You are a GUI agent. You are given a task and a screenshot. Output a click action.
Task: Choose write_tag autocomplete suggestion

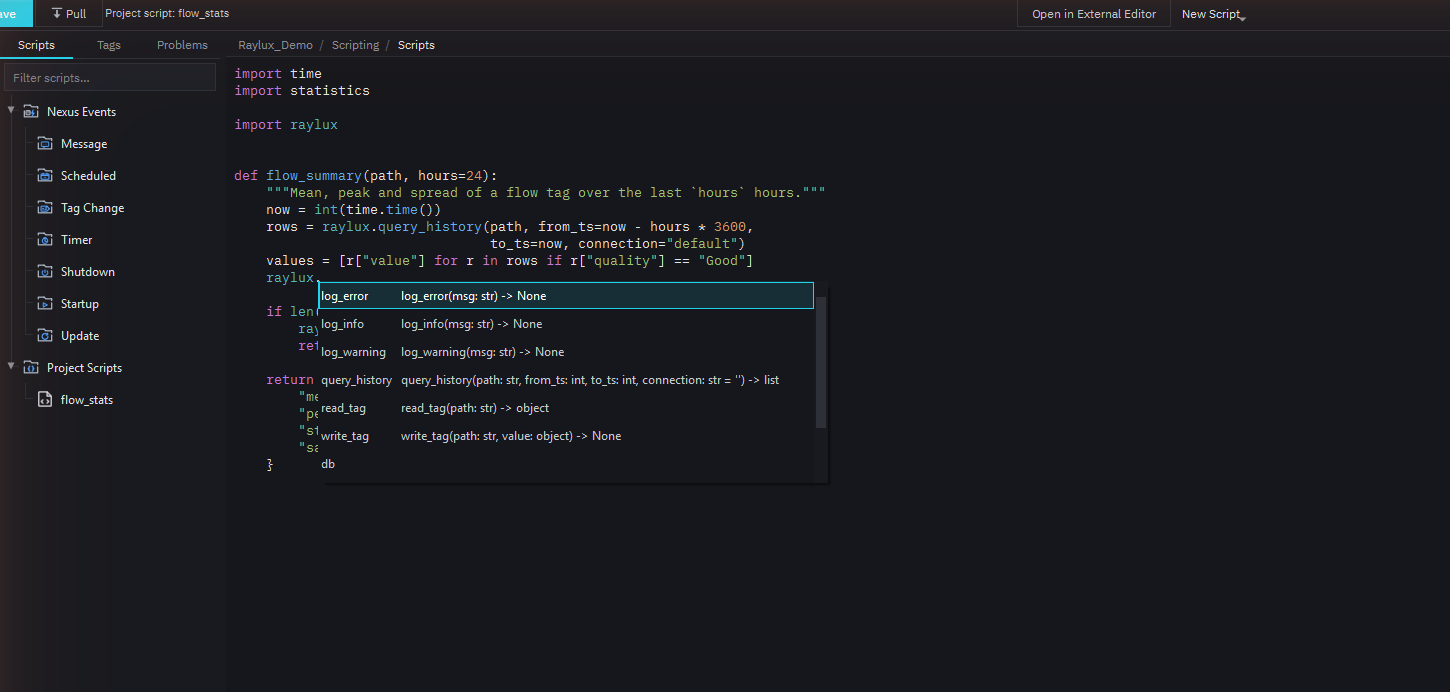566,436
